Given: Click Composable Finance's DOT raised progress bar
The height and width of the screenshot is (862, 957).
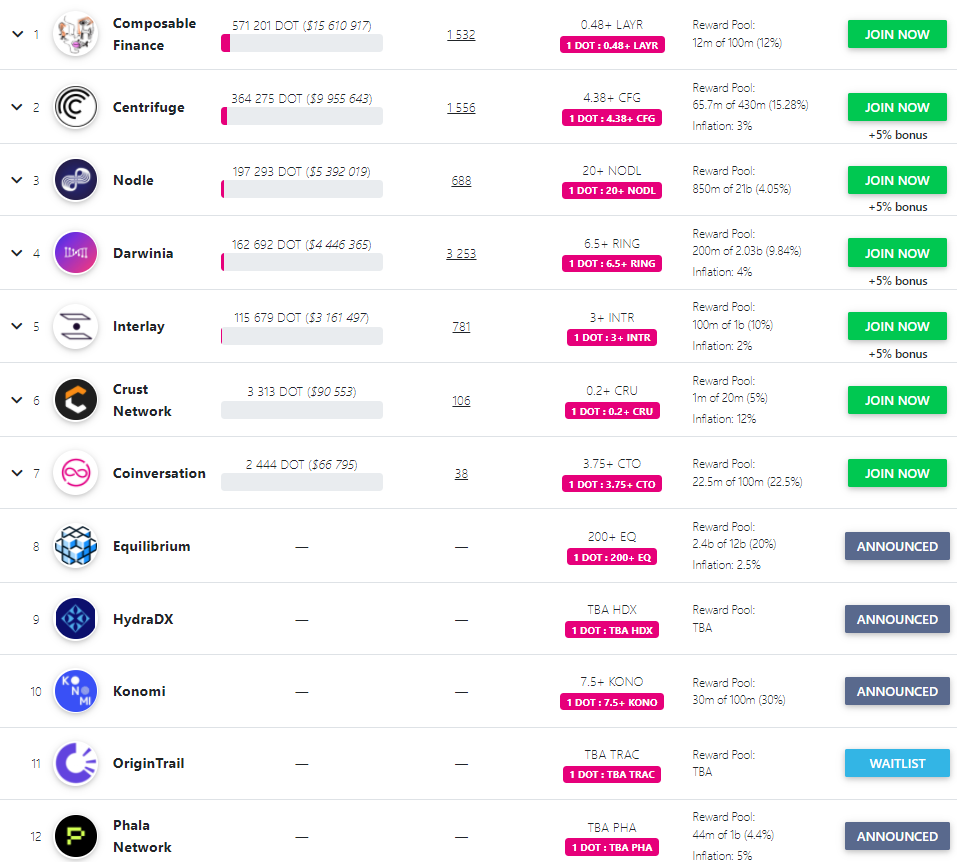Looking at the screenshot, I should click(x=301, y=43).
